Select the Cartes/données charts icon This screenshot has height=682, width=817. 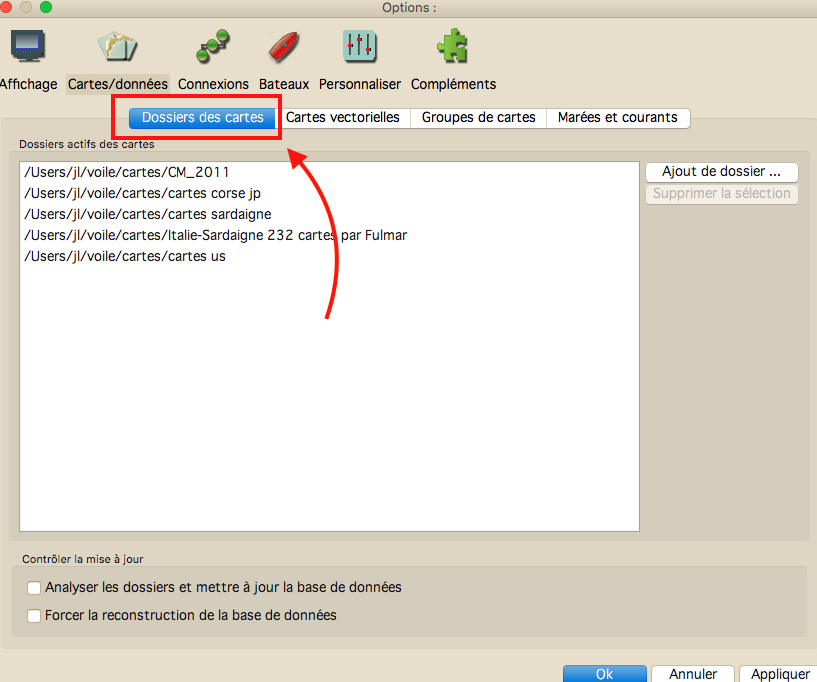(117, 47)
